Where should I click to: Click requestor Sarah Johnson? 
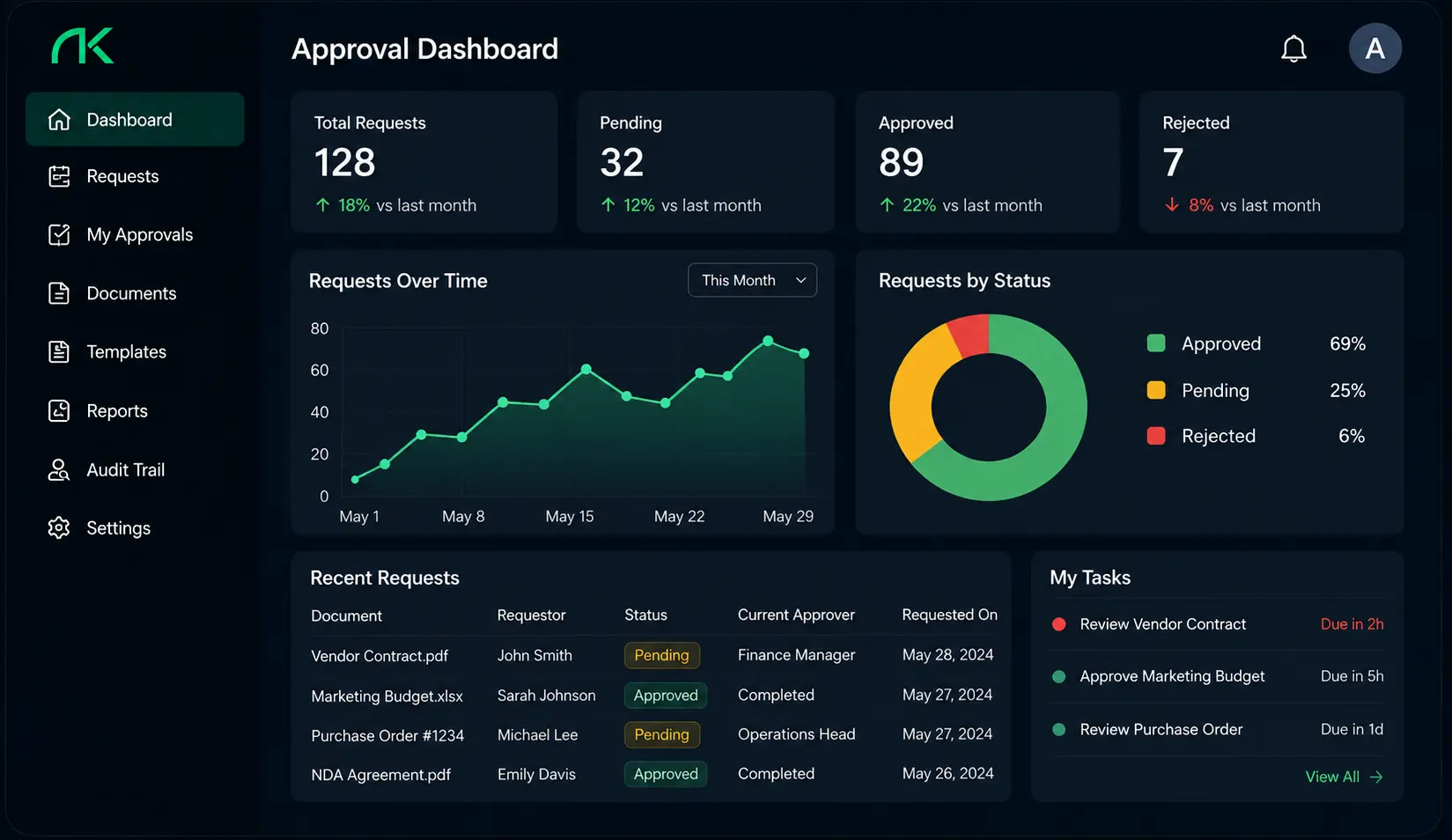pos(546,695)
